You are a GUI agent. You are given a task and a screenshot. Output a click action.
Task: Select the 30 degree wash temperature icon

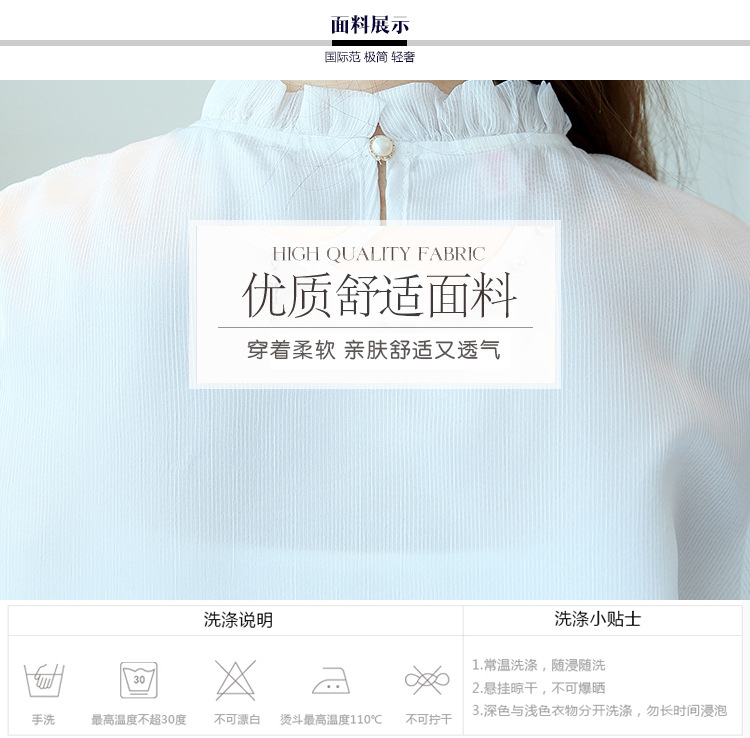pyautogui.click(x=139, y=680)
